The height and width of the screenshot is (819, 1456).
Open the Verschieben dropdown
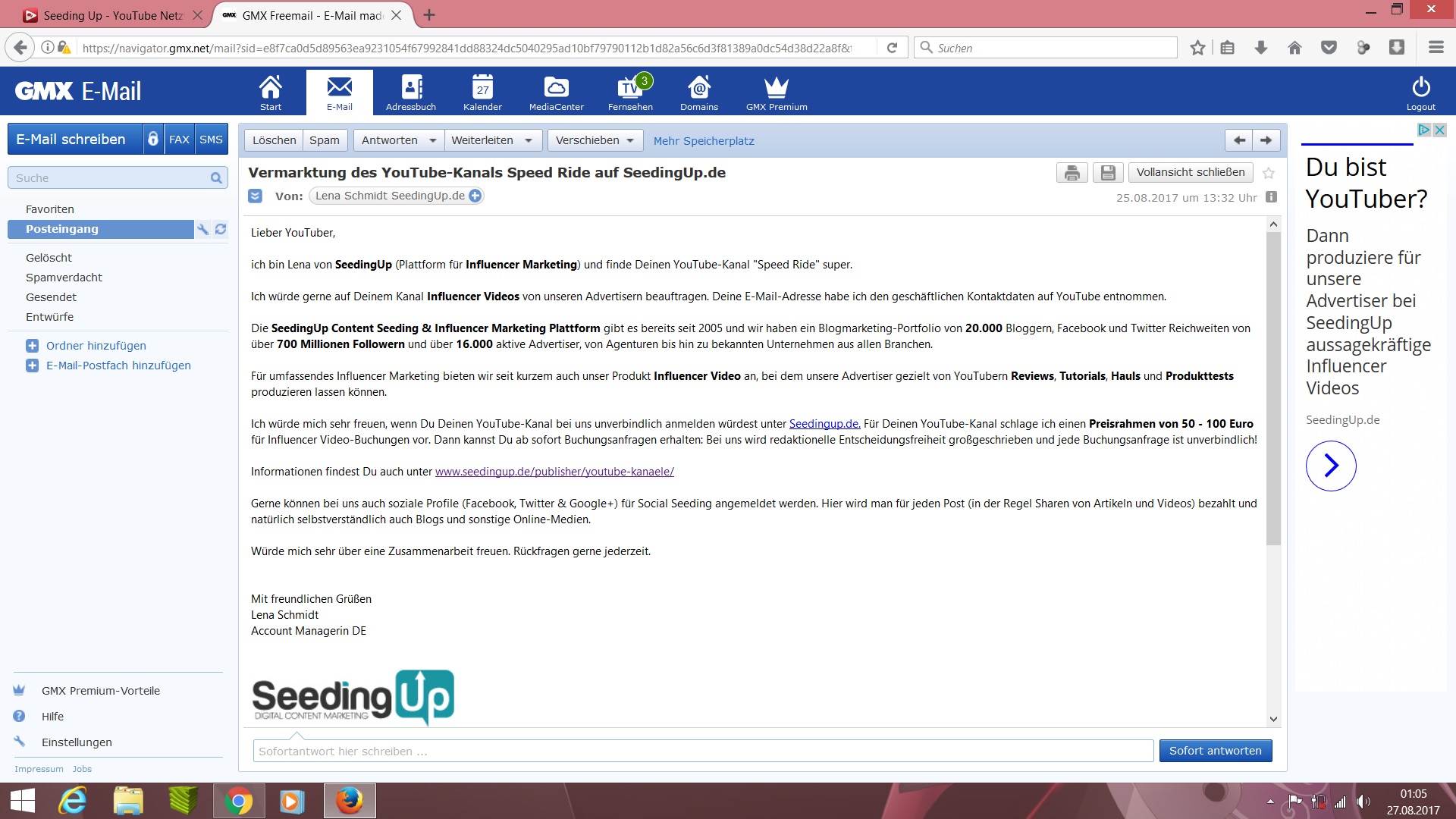(x=595, y=141)
